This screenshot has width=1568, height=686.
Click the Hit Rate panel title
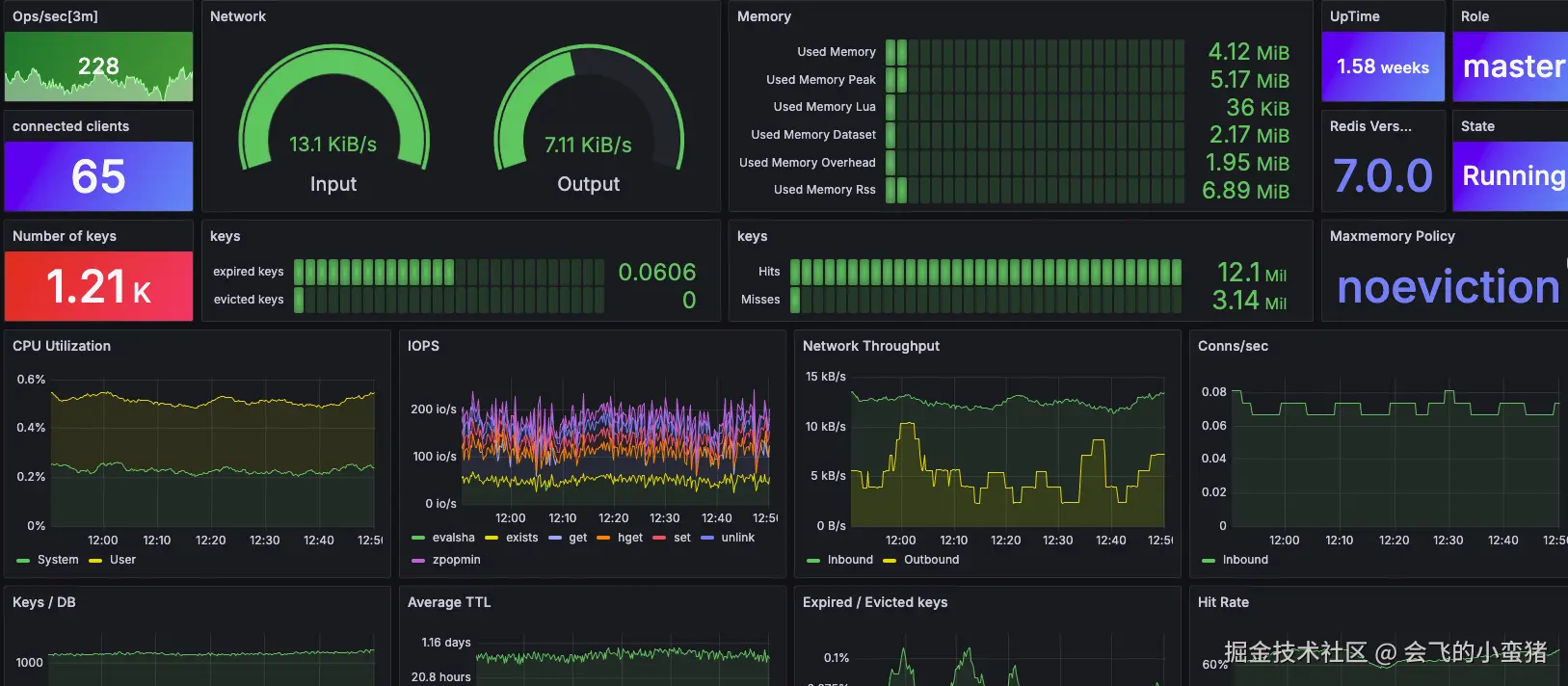[x=1223, y=602]
